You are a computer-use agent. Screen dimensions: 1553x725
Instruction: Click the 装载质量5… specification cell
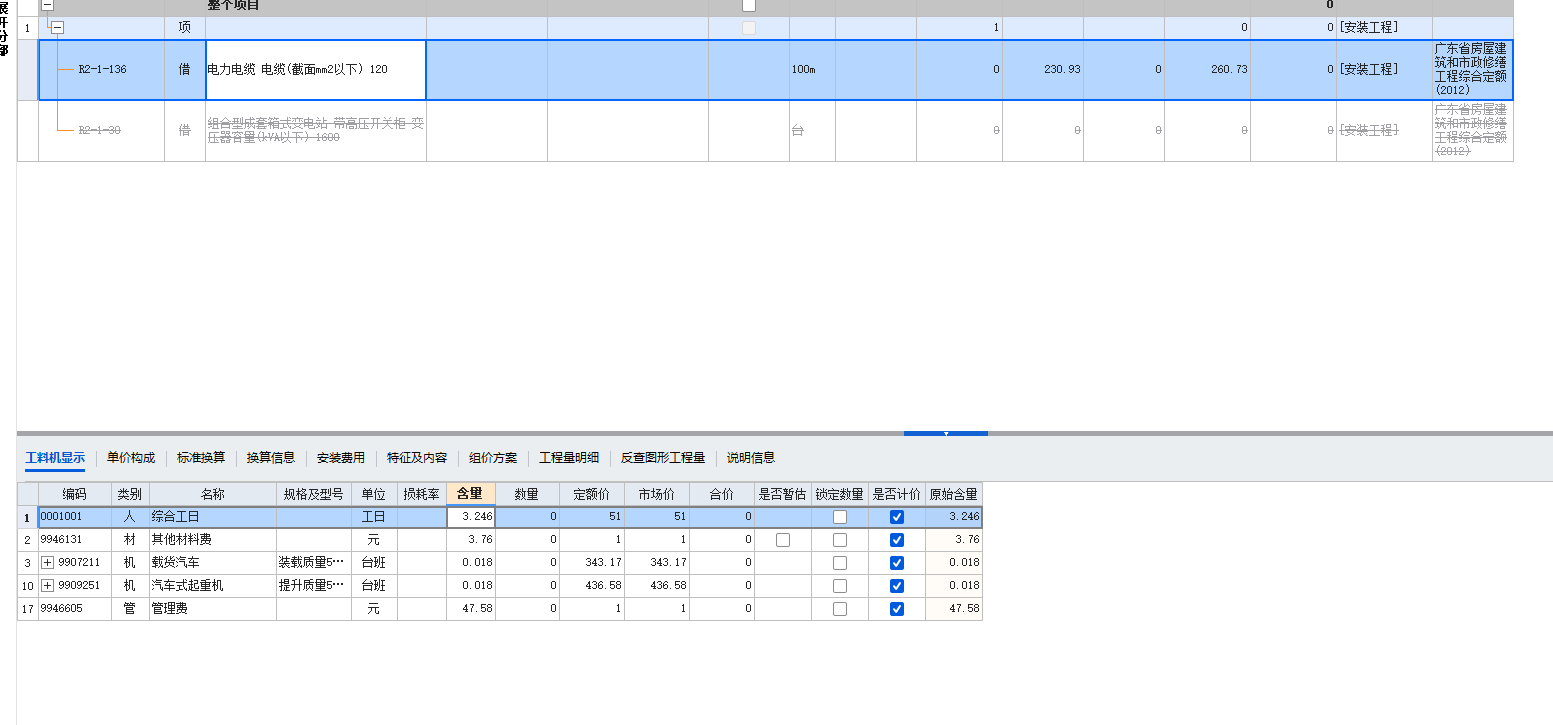click(x=314, y=563)
